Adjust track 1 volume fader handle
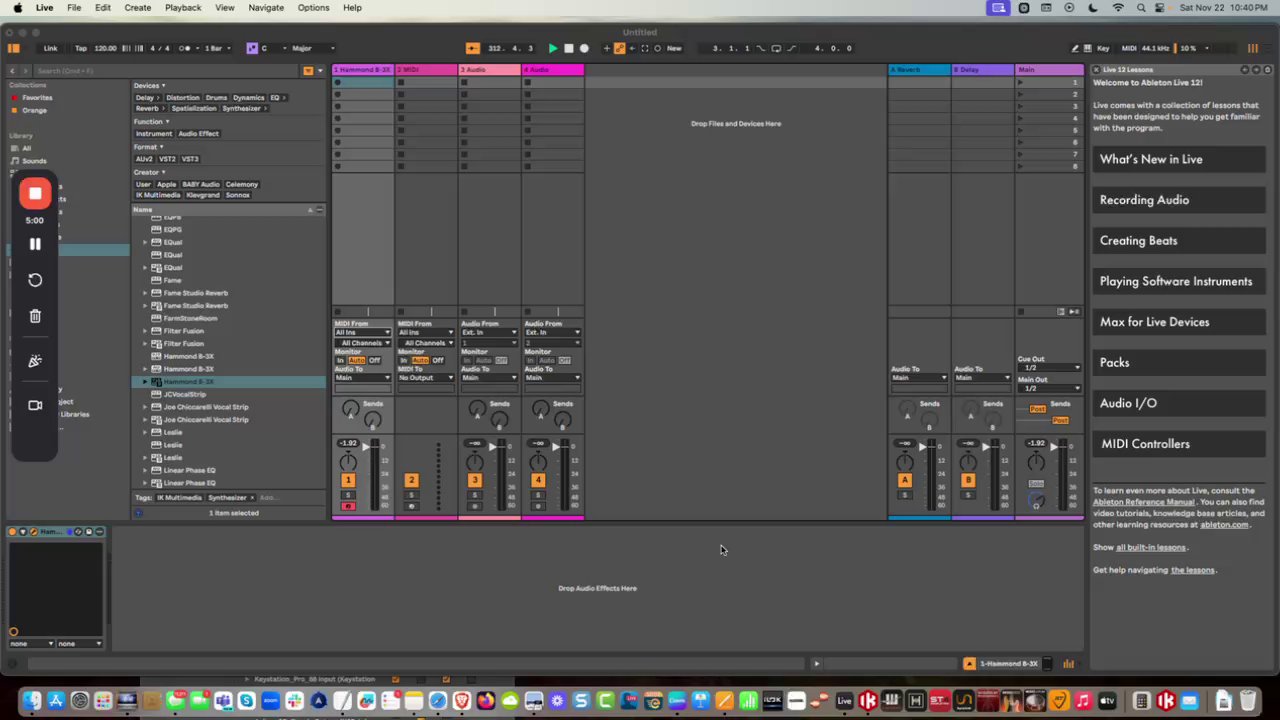 (x=364, y=447)
